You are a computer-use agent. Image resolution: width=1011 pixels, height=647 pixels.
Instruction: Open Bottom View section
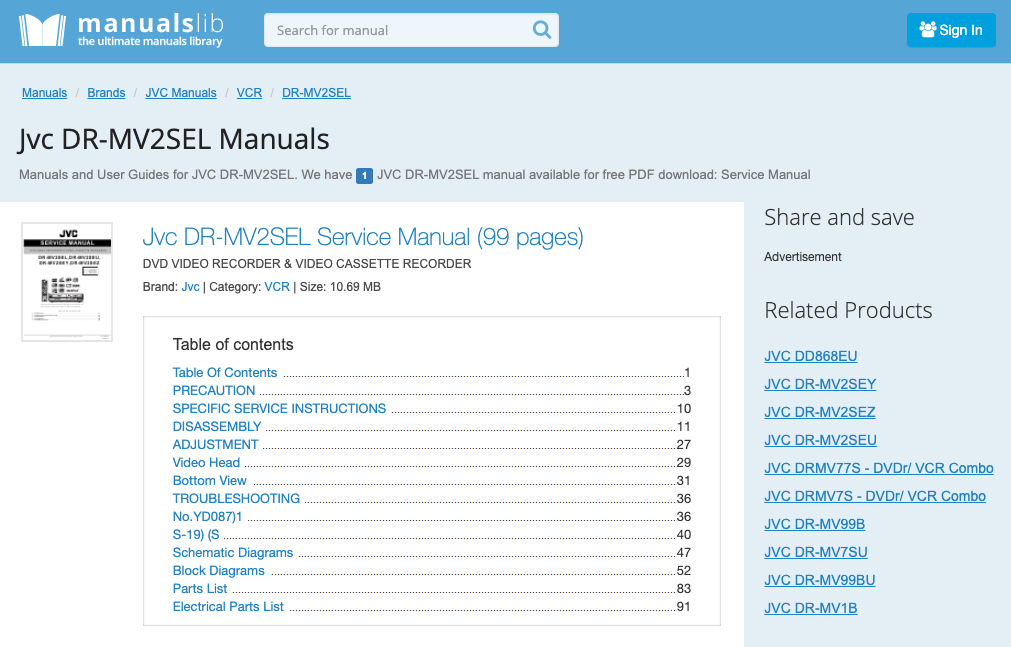(210, 481)
